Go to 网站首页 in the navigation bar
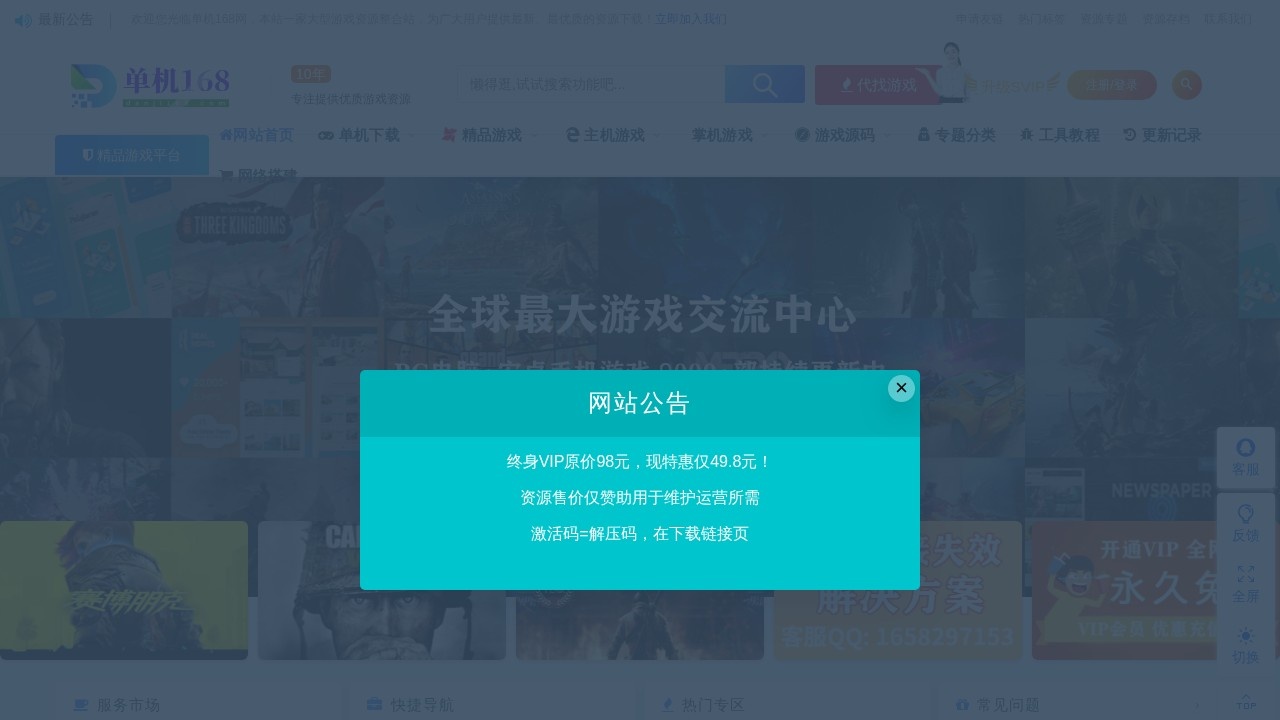 256,135
